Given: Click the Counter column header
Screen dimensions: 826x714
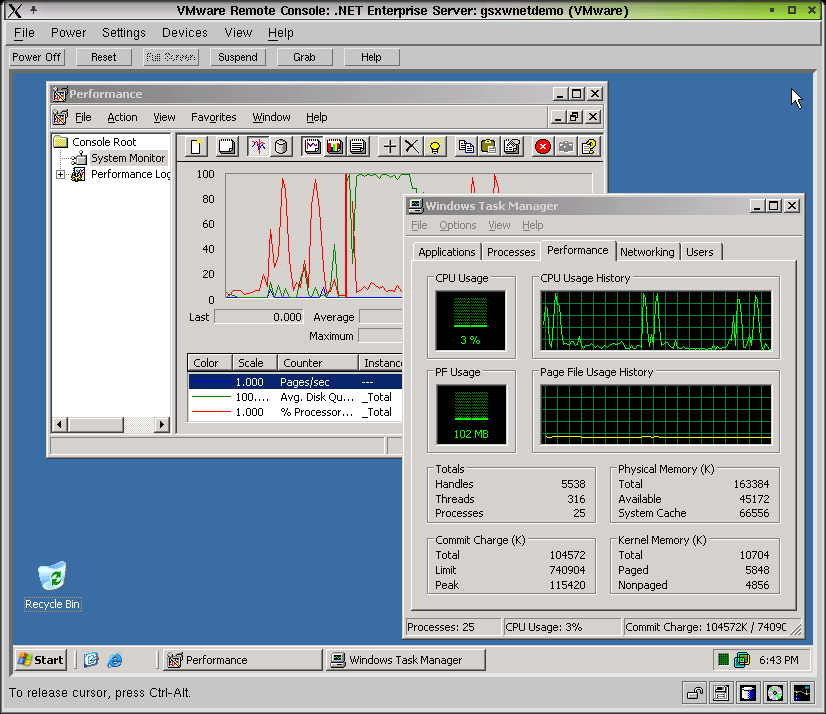Looking at the screenshot, I should tap(318, 363).
